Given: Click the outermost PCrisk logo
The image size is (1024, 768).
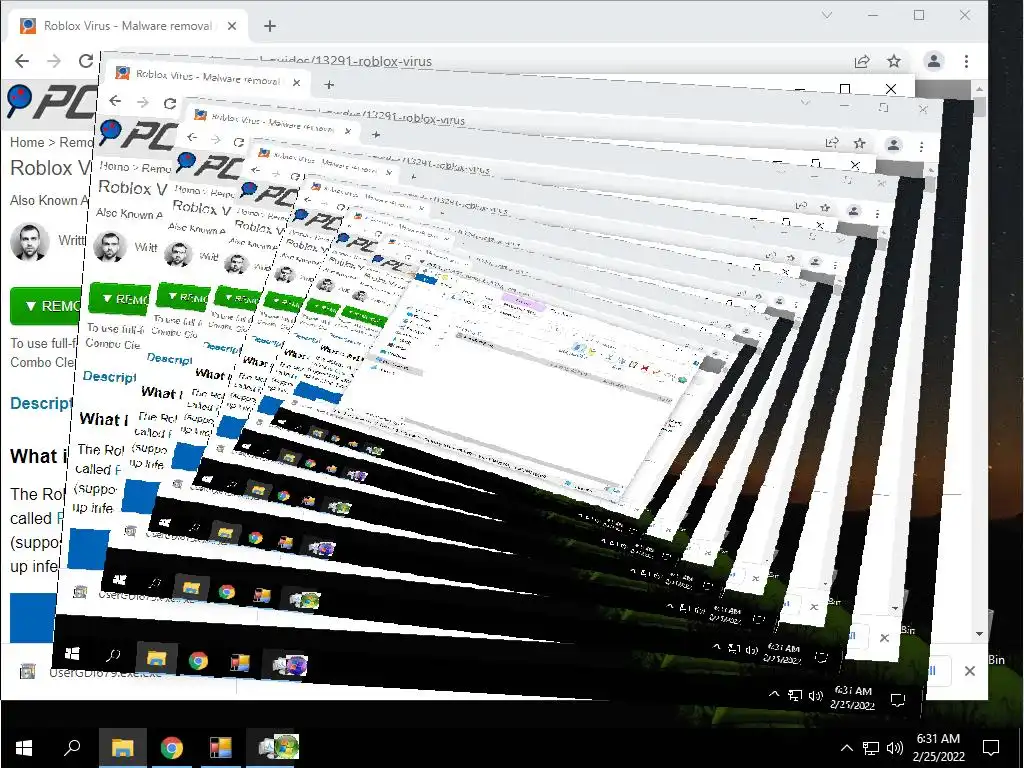Looking at the screenshot, I should click(52, 102).
